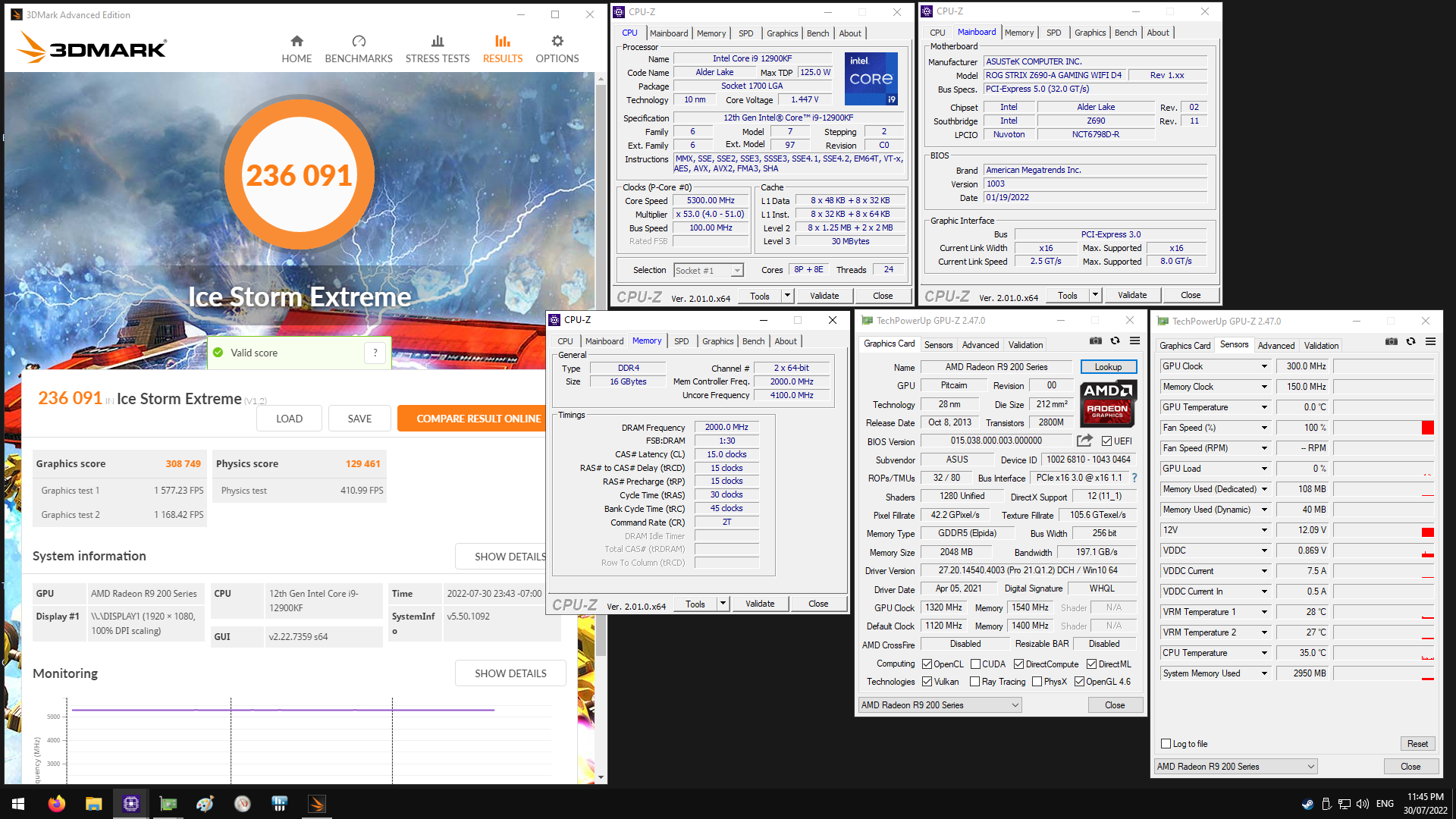Screen dimensions: 1456x819
Task: Take screenshot in GPU-Z Sensors window
Action: pos(1392,342)
